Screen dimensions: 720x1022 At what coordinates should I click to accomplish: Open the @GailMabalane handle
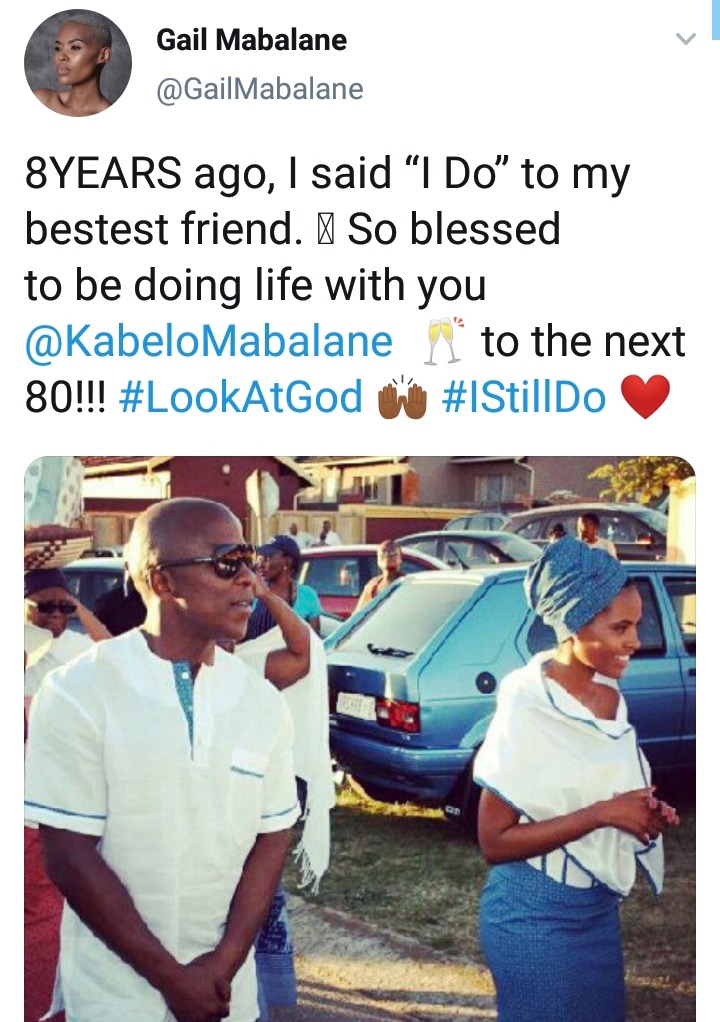(x=260, y=89)
